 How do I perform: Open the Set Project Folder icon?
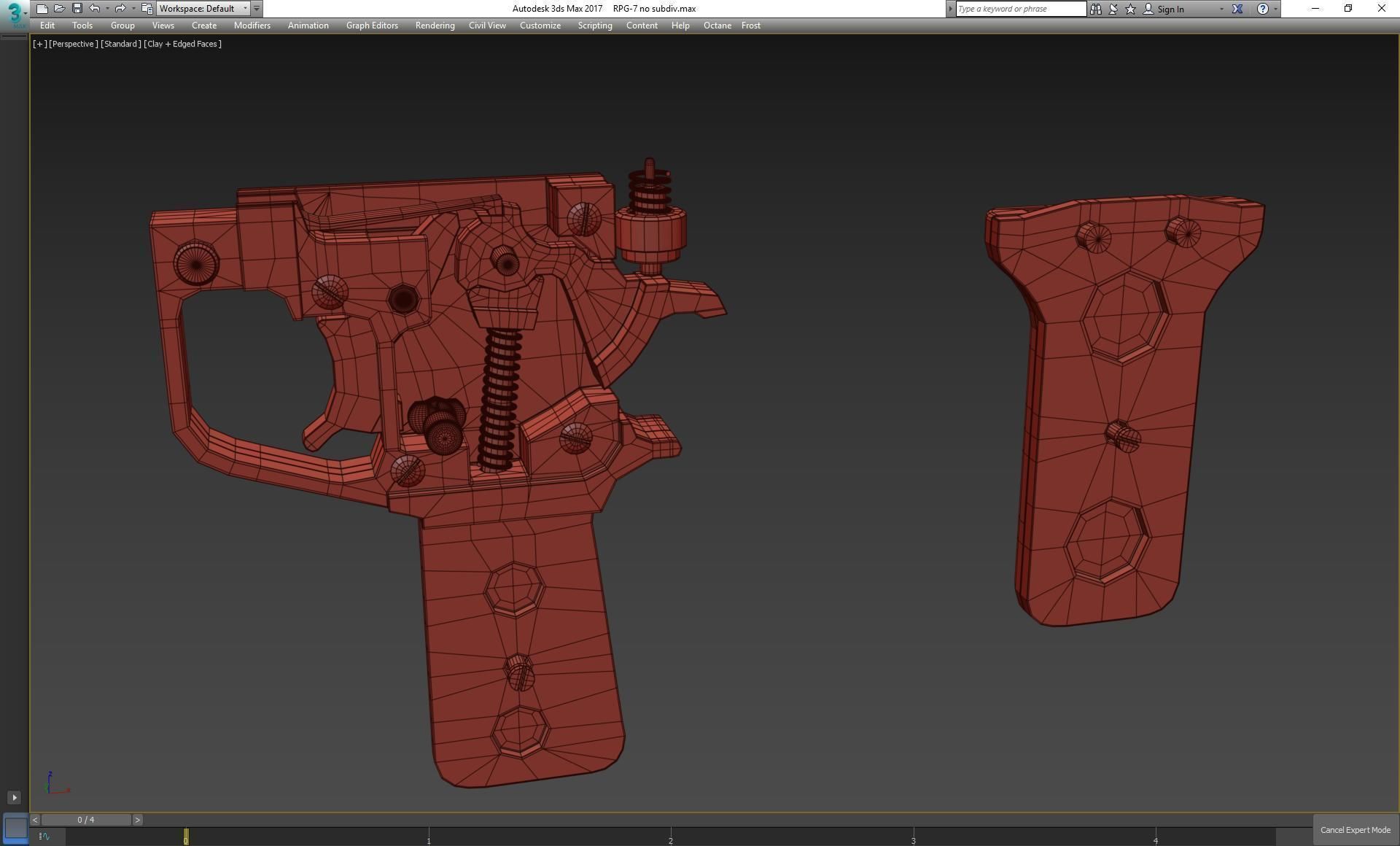point(147,9)
